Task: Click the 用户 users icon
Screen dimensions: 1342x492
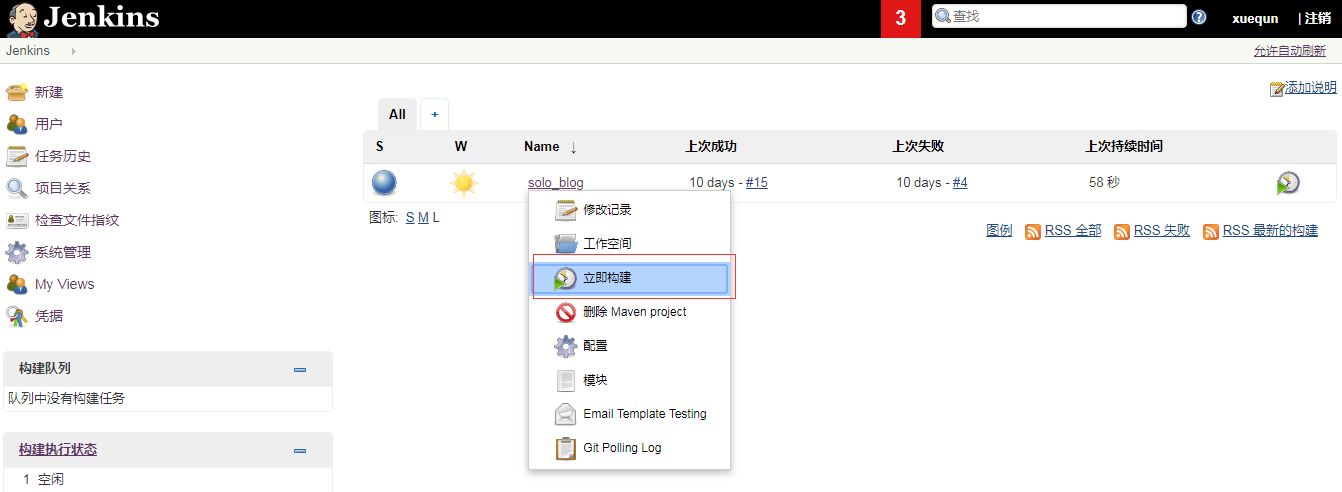Action: [17, 124]
